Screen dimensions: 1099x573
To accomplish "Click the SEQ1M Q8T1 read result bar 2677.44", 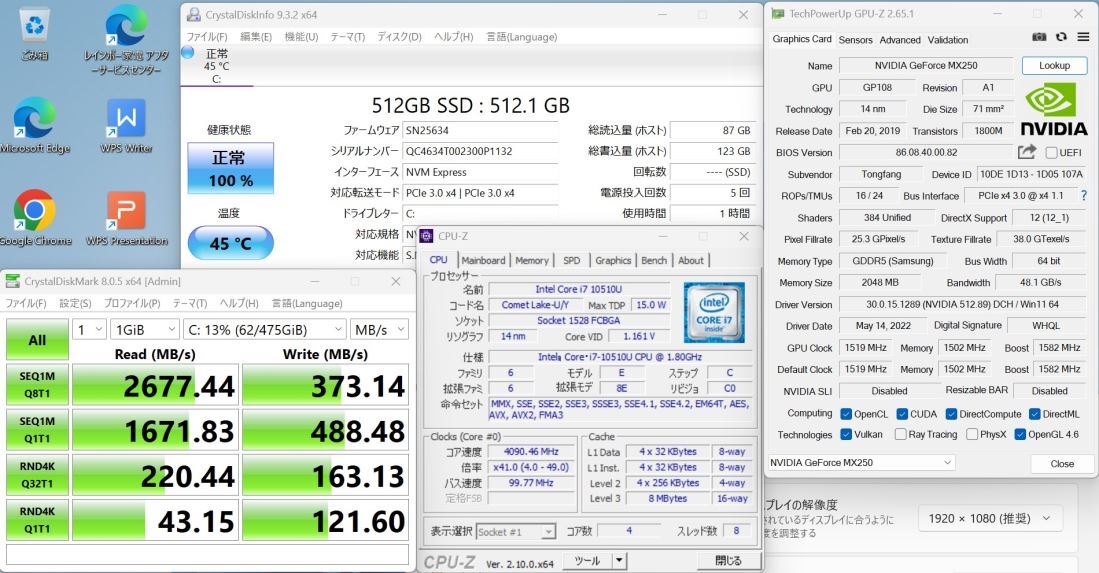I will pos(155,385).
